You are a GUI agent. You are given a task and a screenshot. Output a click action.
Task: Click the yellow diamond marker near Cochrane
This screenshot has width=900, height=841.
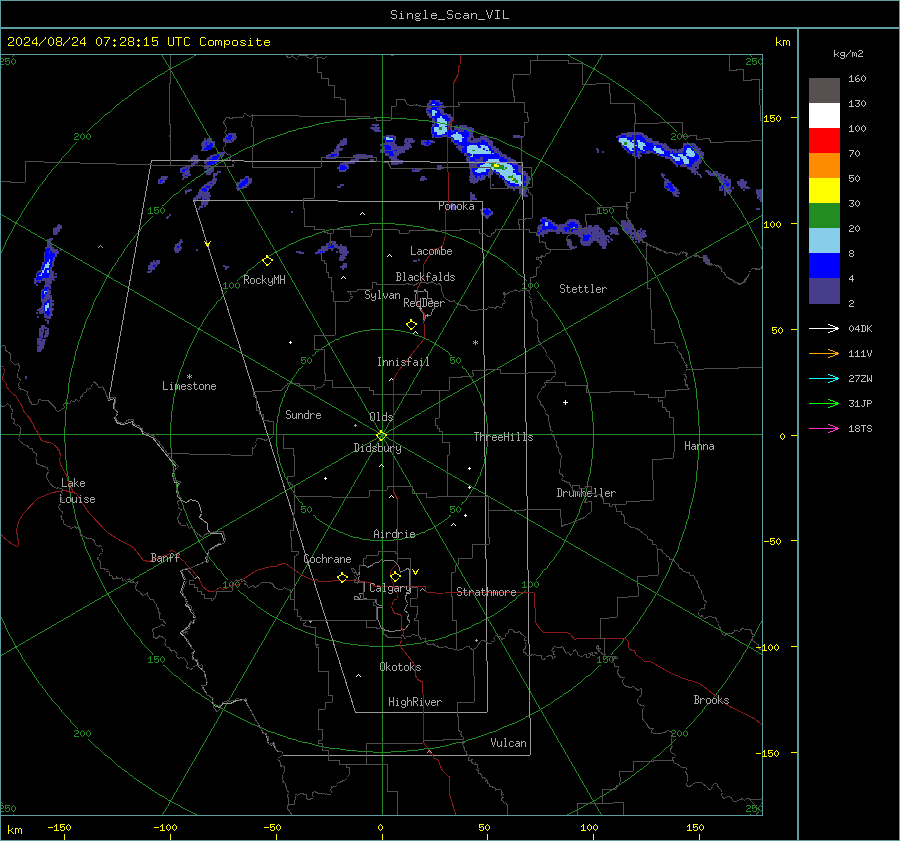[x=343, y=577]
